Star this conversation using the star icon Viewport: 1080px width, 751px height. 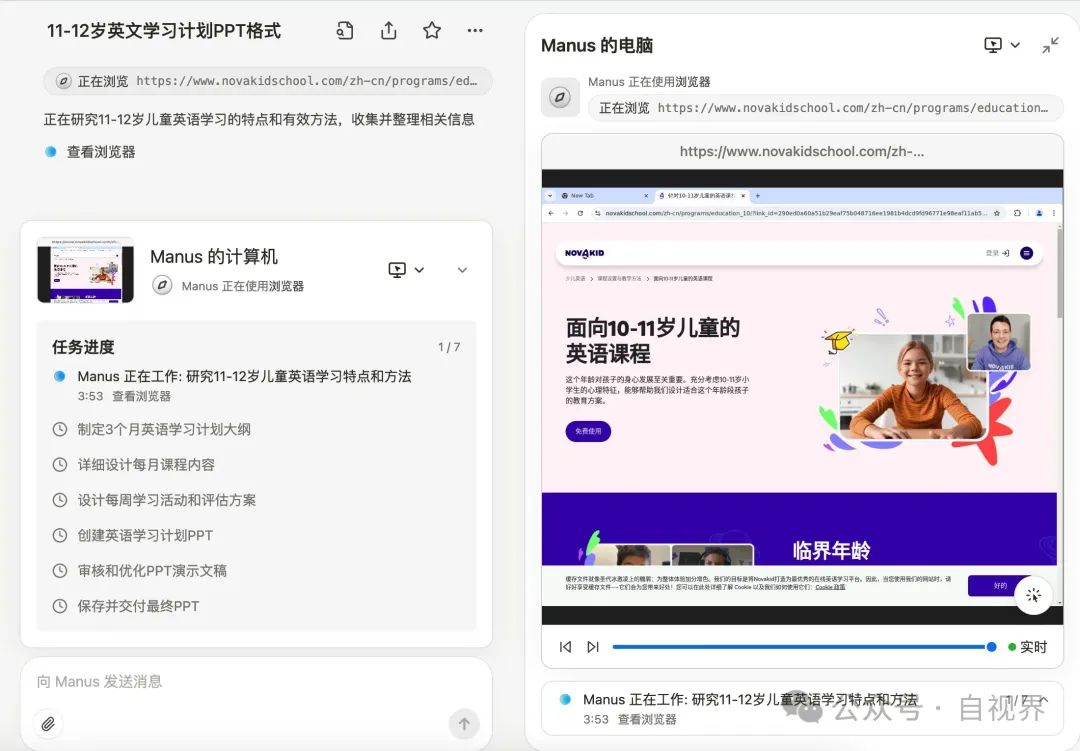tap(431, 31)
